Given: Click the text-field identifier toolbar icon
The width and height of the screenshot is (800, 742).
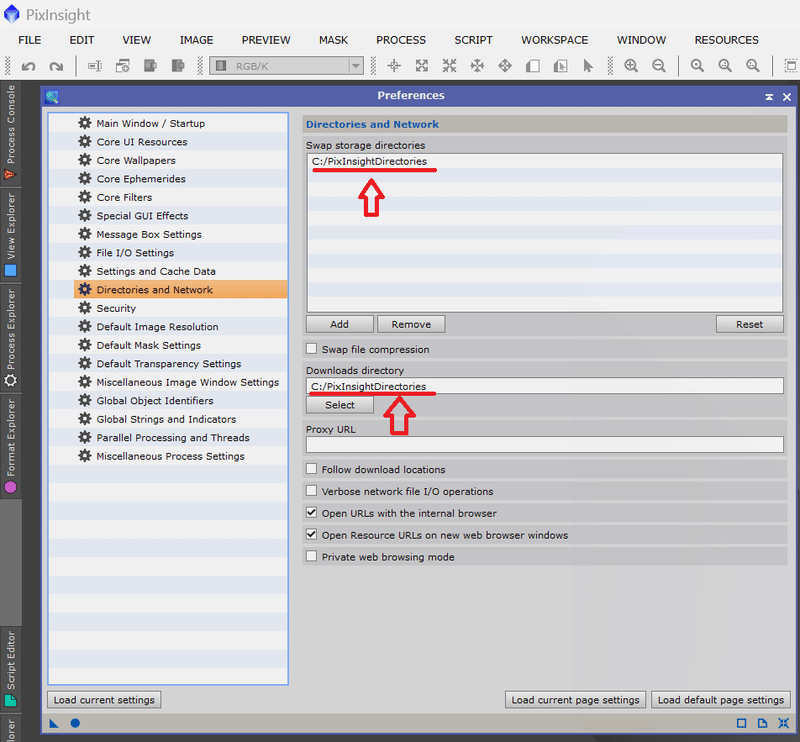Looking at the screenshot, I should (95, 66).
